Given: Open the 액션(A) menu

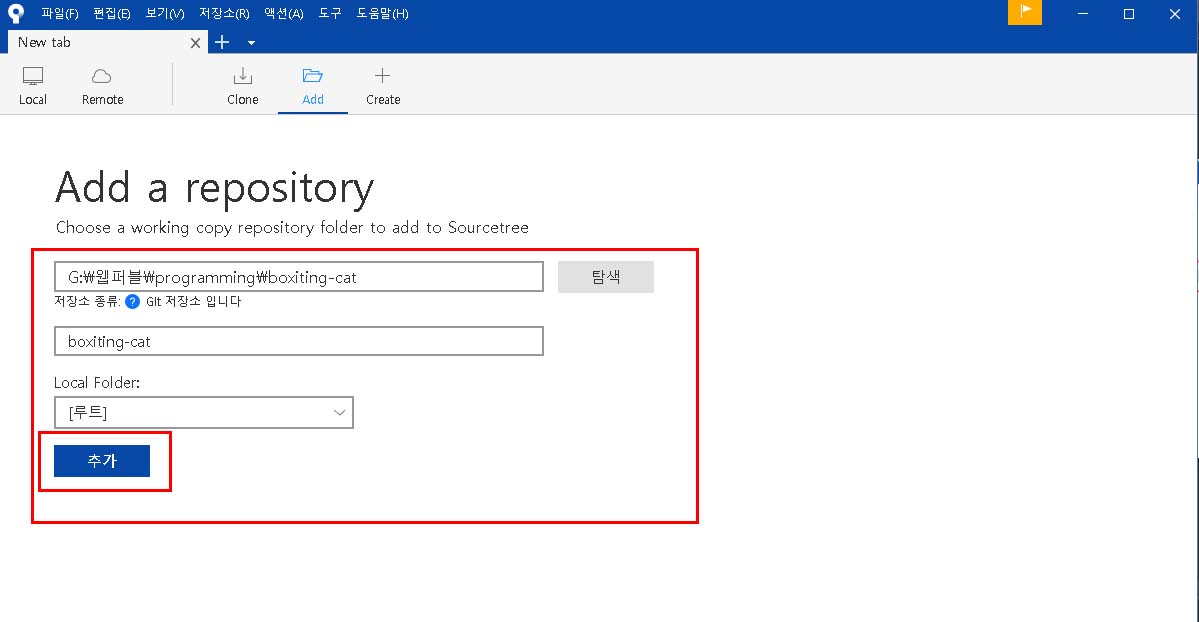Looking at the screenshot, I should click(284, 14).
